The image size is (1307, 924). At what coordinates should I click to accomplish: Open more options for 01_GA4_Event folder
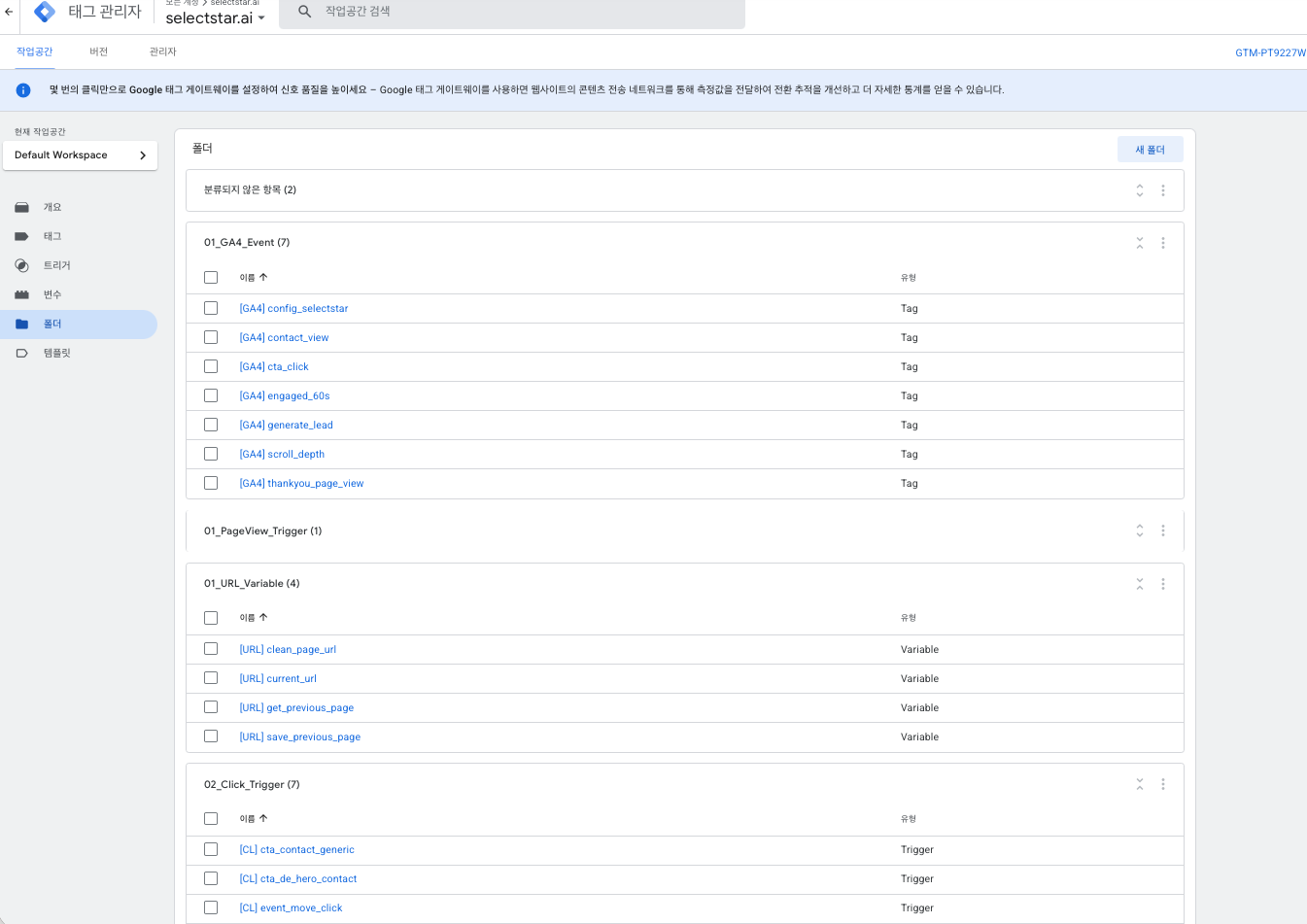(x=1163, y=243)
